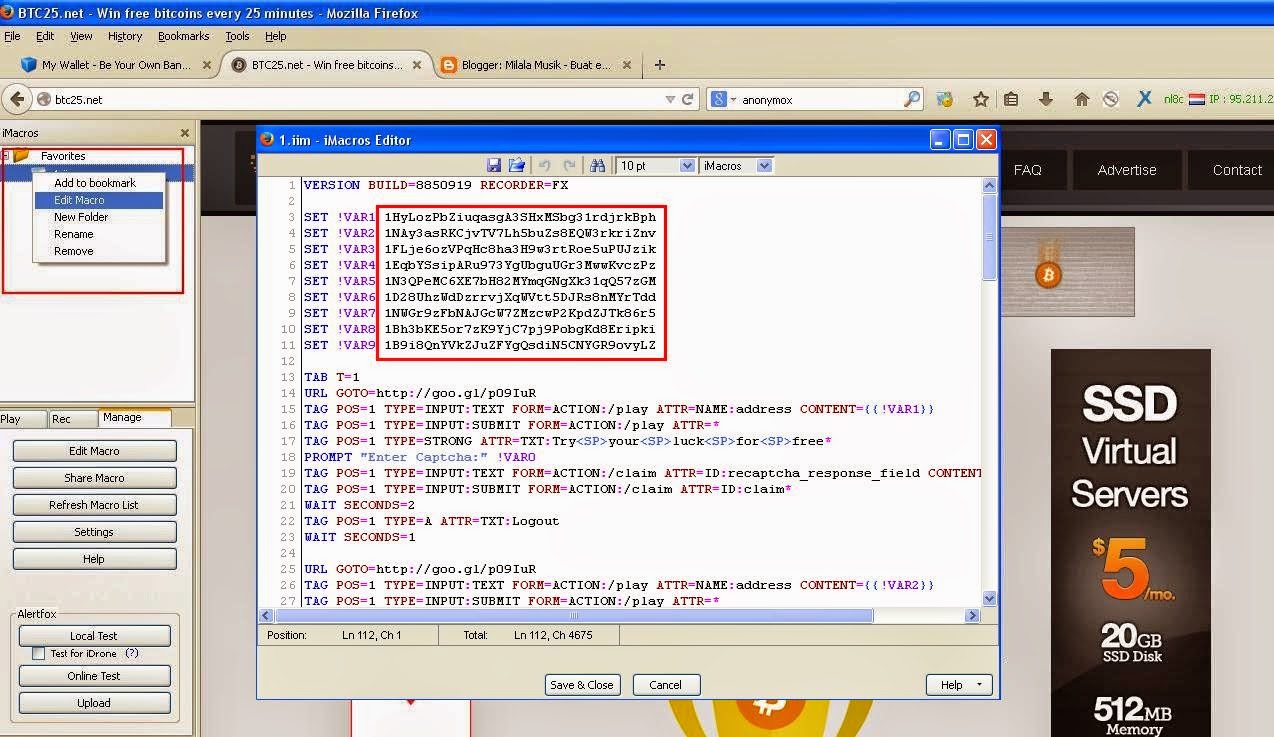Reload the btc25.net page
1274x737 pixels.
tap(688, 99)
